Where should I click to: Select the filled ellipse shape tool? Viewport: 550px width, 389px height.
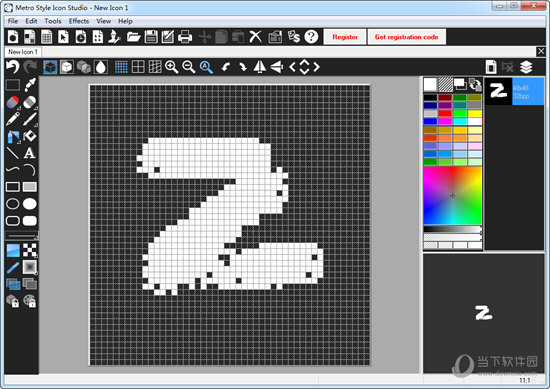(30, 204)
